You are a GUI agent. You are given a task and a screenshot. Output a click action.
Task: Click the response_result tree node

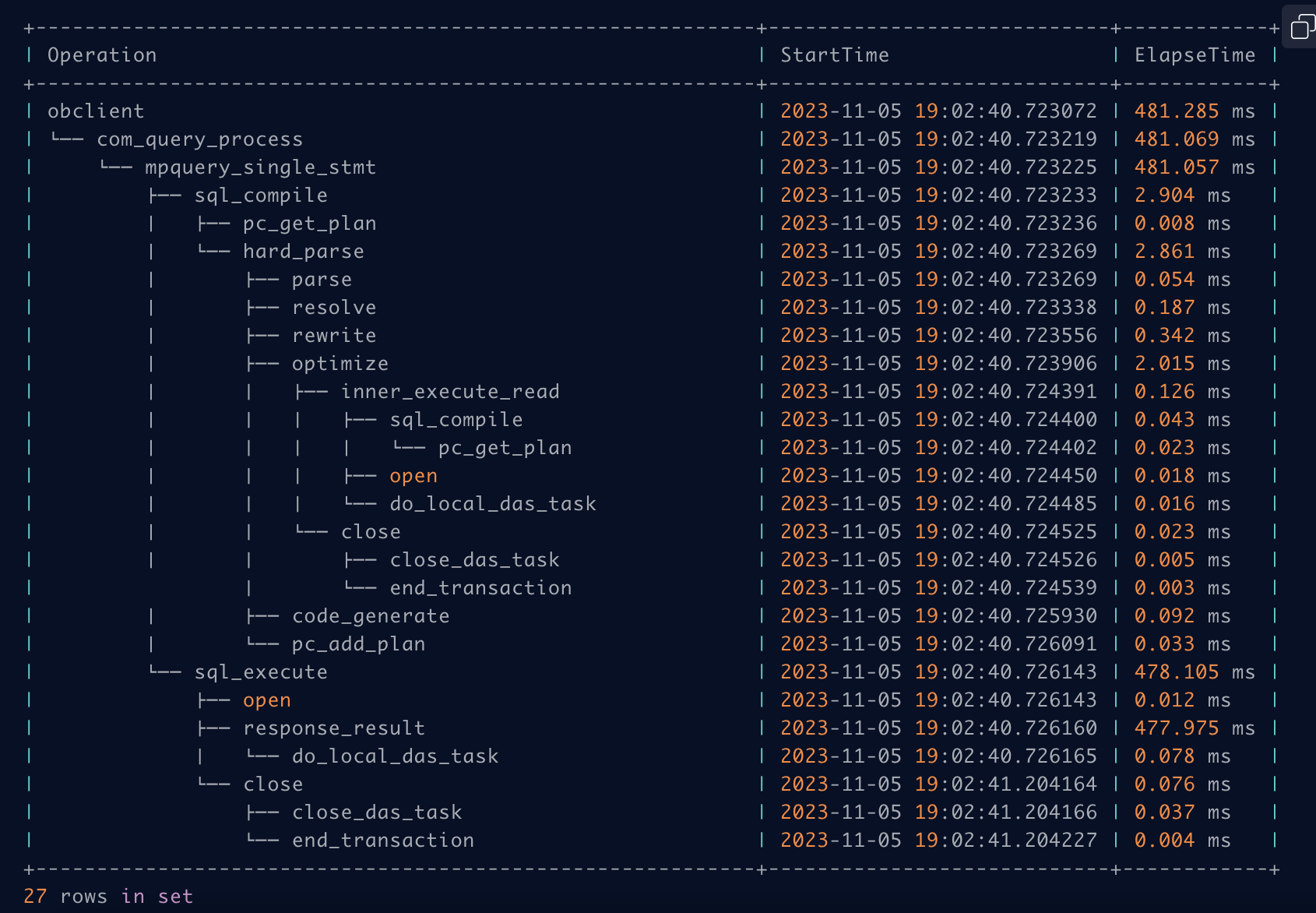334,728
